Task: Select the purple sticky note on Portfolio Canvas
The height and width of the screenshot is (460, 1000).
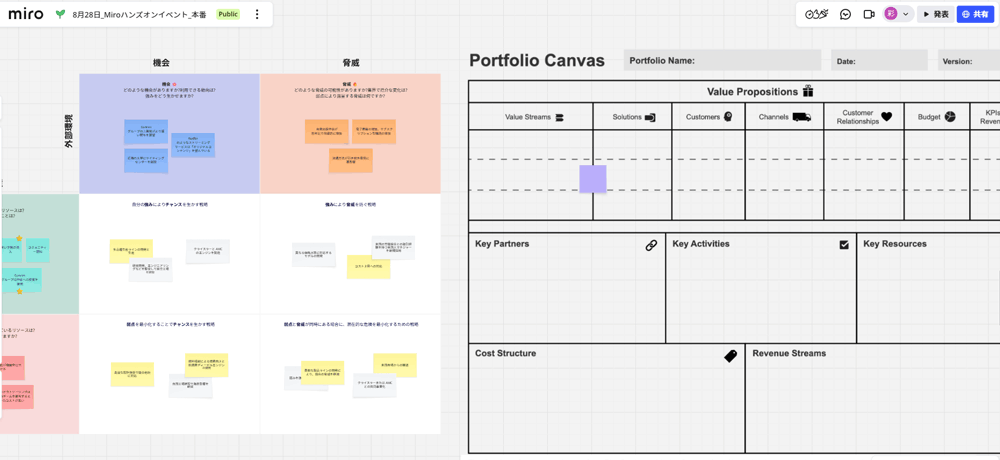Action: (x=592, y=179)
